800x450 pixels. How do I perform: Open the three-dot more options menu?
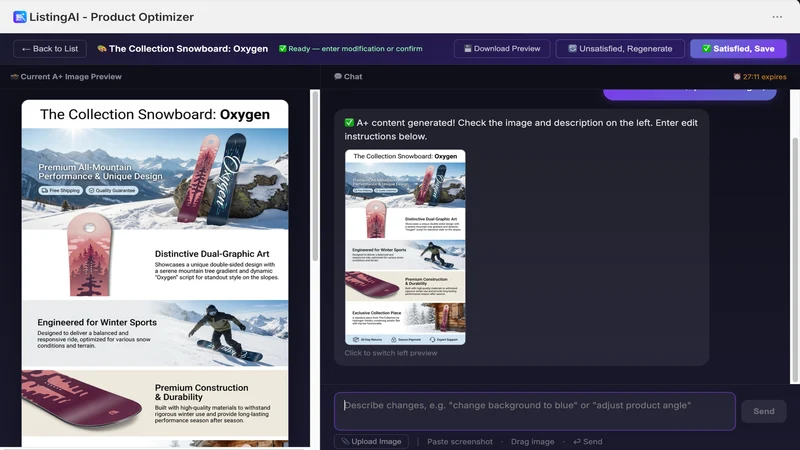coord(777,17)
